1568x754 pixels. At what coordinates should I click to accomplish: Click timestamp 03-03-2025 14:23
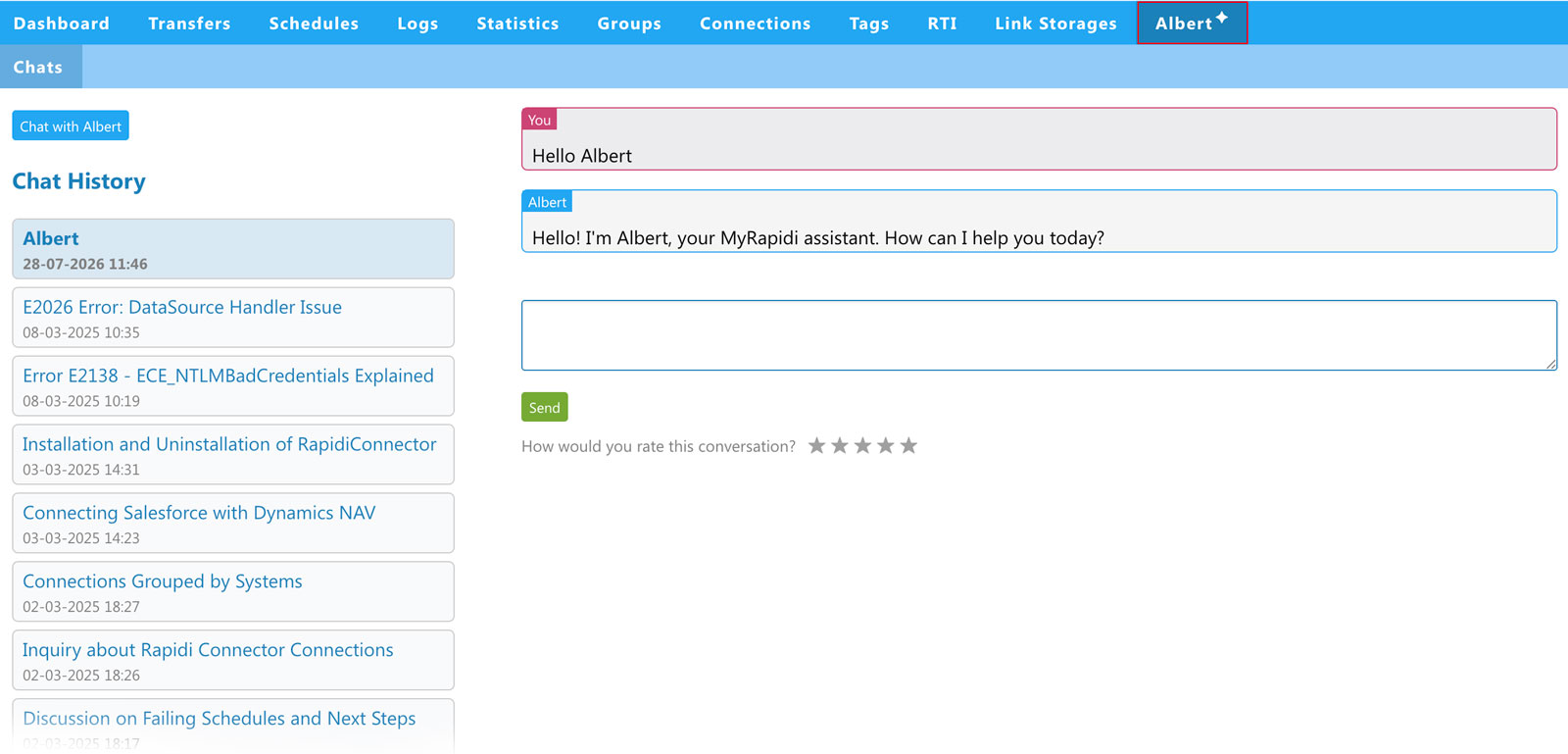pos(81,538)
